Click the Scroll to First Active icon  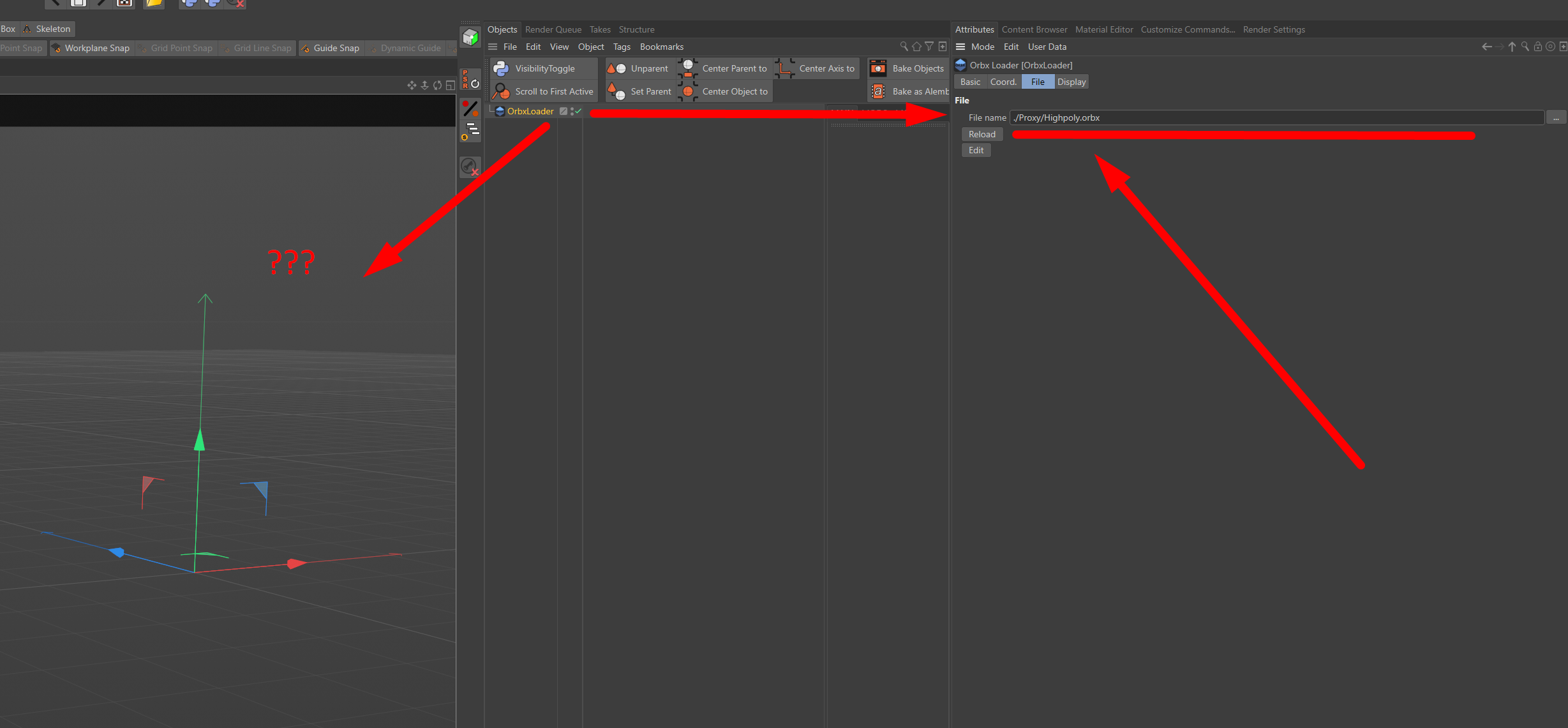coord(501,91)
